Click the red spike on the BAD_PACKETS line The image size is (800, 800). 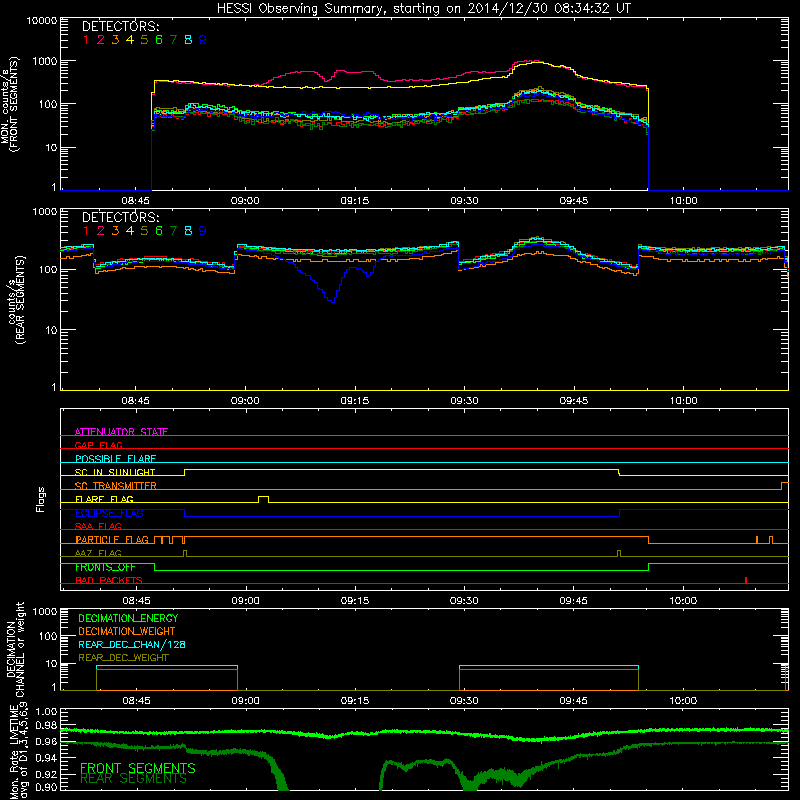pyautogui.click(x=746, y=580)
